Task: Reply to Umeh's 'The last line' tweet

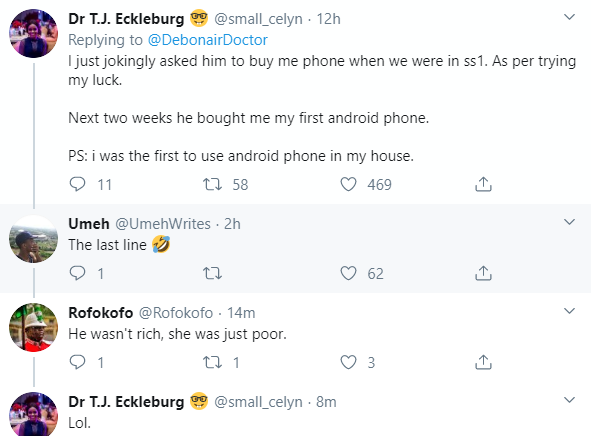Action: coord(78,273)
